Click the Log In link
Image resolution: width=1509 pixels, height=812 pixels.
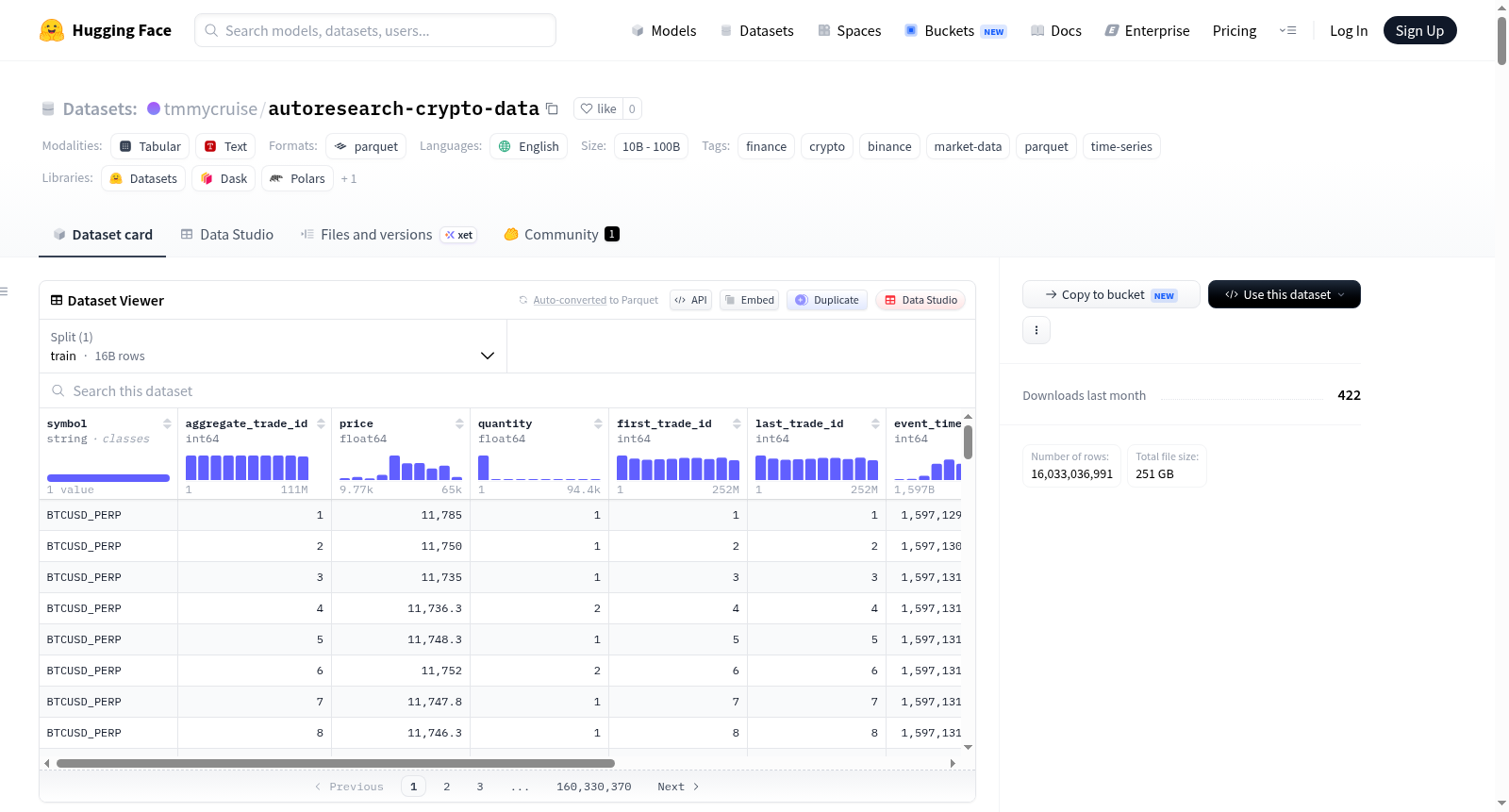[1349, 30]
